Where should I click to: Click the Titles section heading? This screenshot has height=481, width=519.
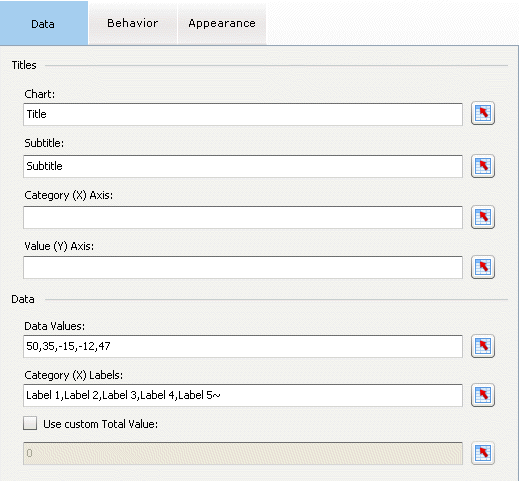coord(24,65)
